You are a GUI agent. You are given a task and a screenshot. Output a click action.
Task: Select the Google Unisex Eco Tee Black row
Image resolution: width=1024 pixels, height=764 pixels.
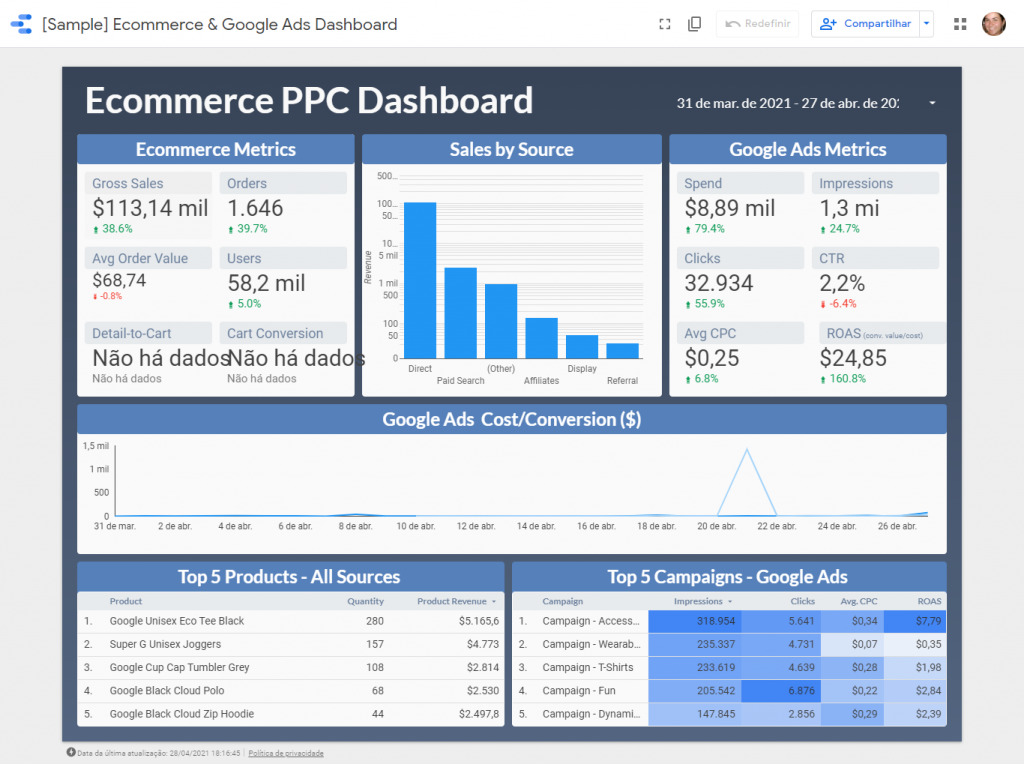point(177,621)
